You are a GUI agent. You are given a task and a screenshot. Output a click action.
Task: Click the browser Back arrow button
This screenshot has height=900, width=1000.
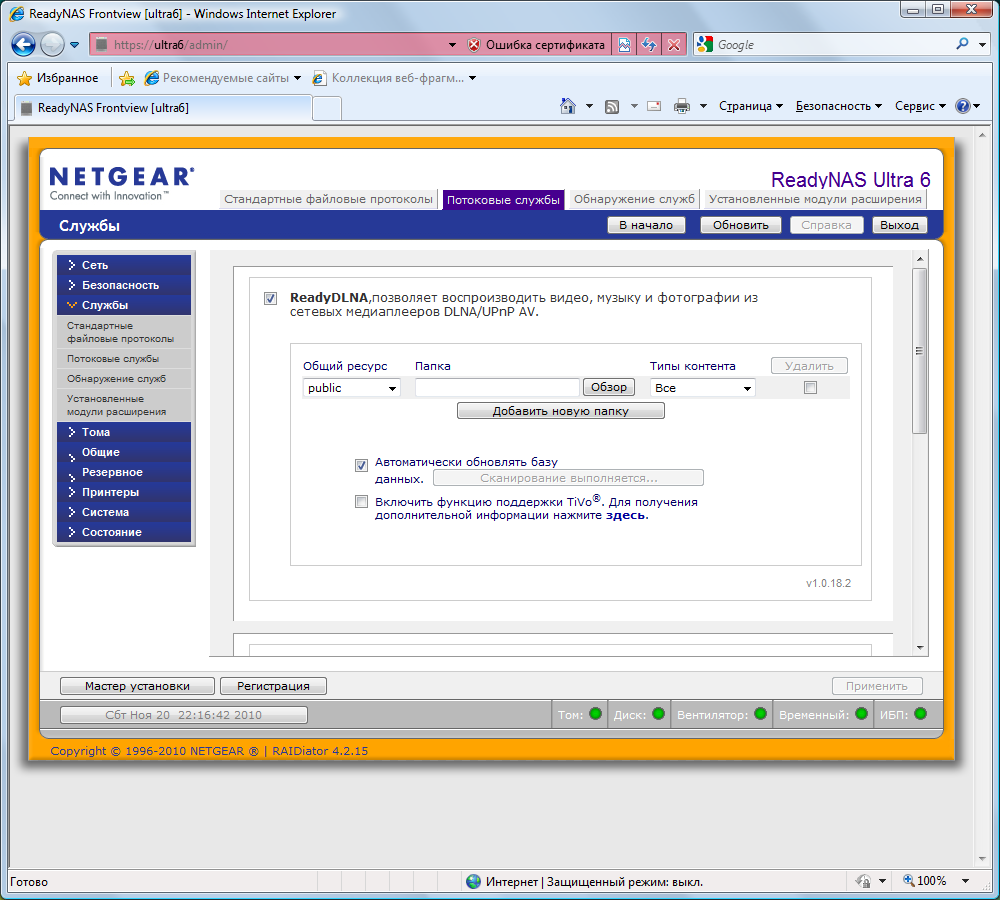[24, 45]
